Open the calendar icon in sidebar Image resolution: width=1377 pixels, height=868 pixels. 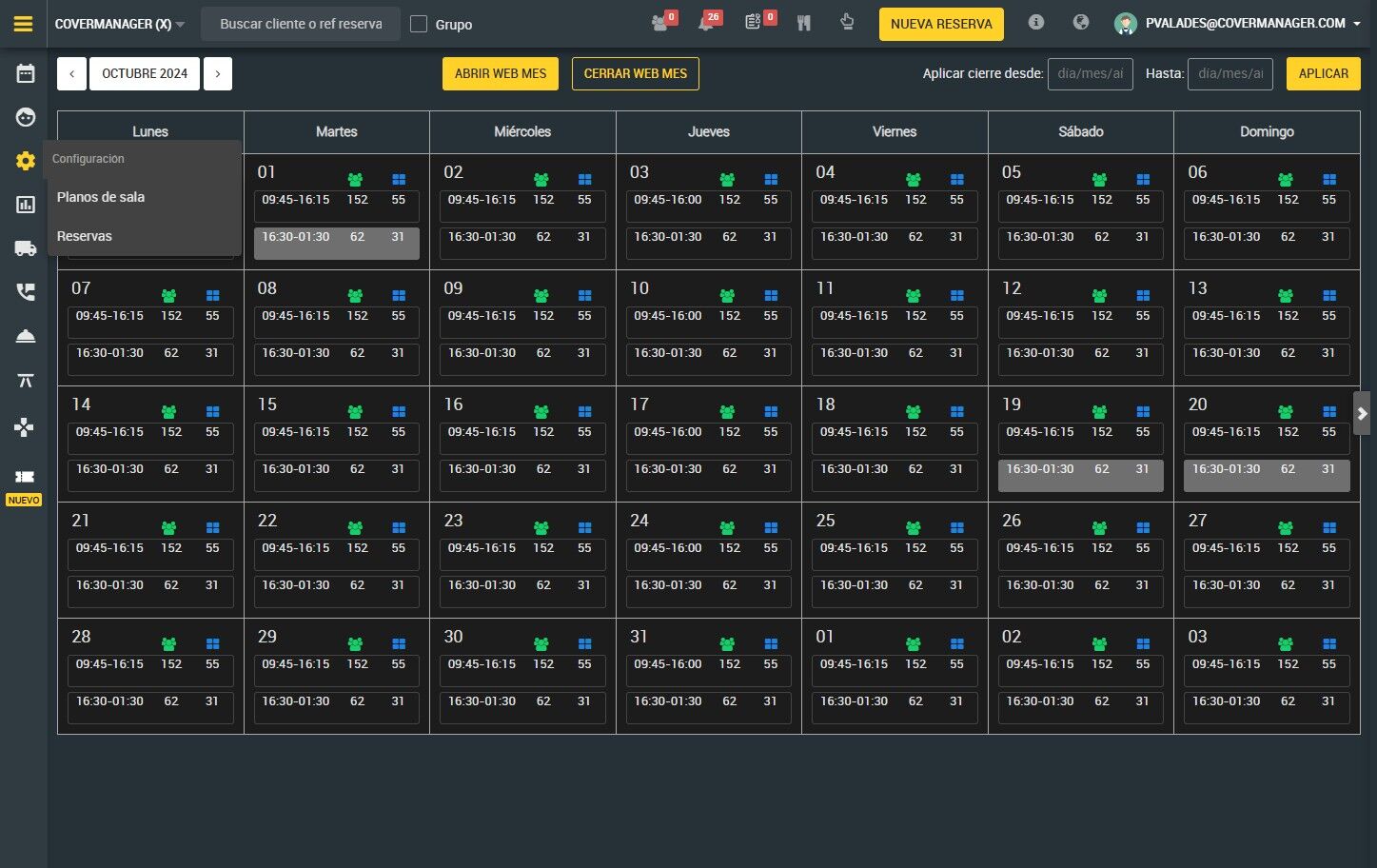click(x=26, y=73)
